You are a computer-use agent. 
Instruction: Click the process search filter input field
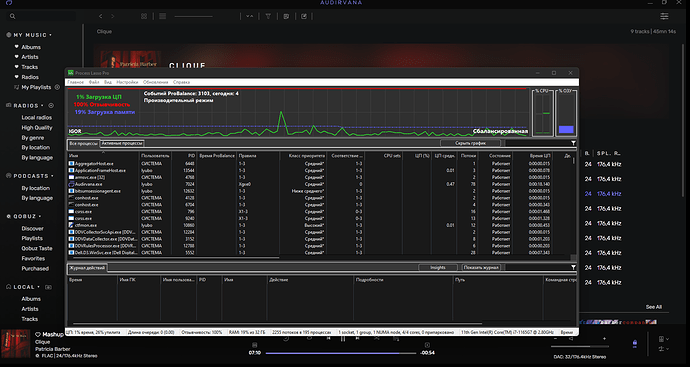click(x=537, y=143)
